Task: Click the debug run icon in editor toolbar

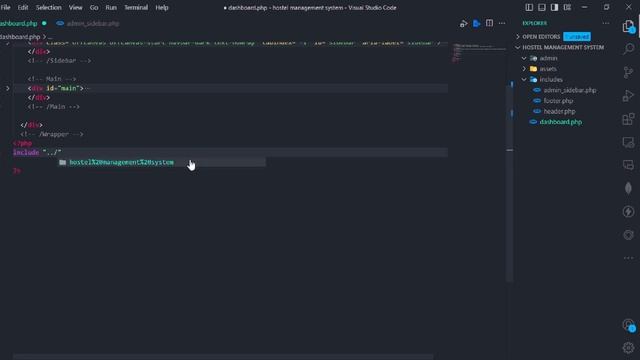Action: coord(463,23)
